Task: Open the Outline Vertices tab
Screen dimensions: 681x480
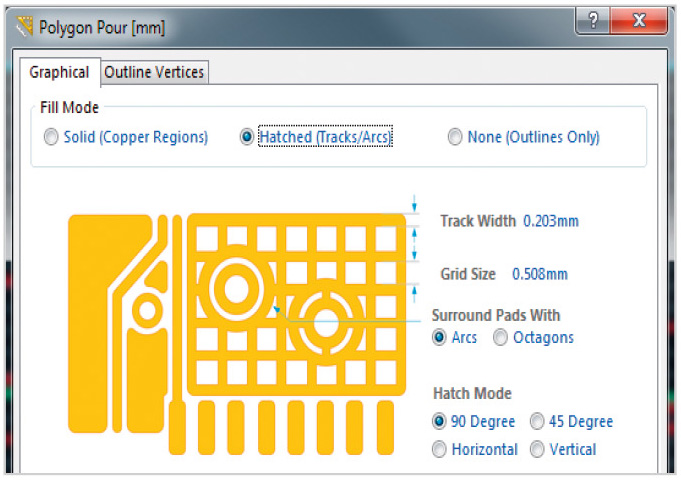Action: [154, 72]
